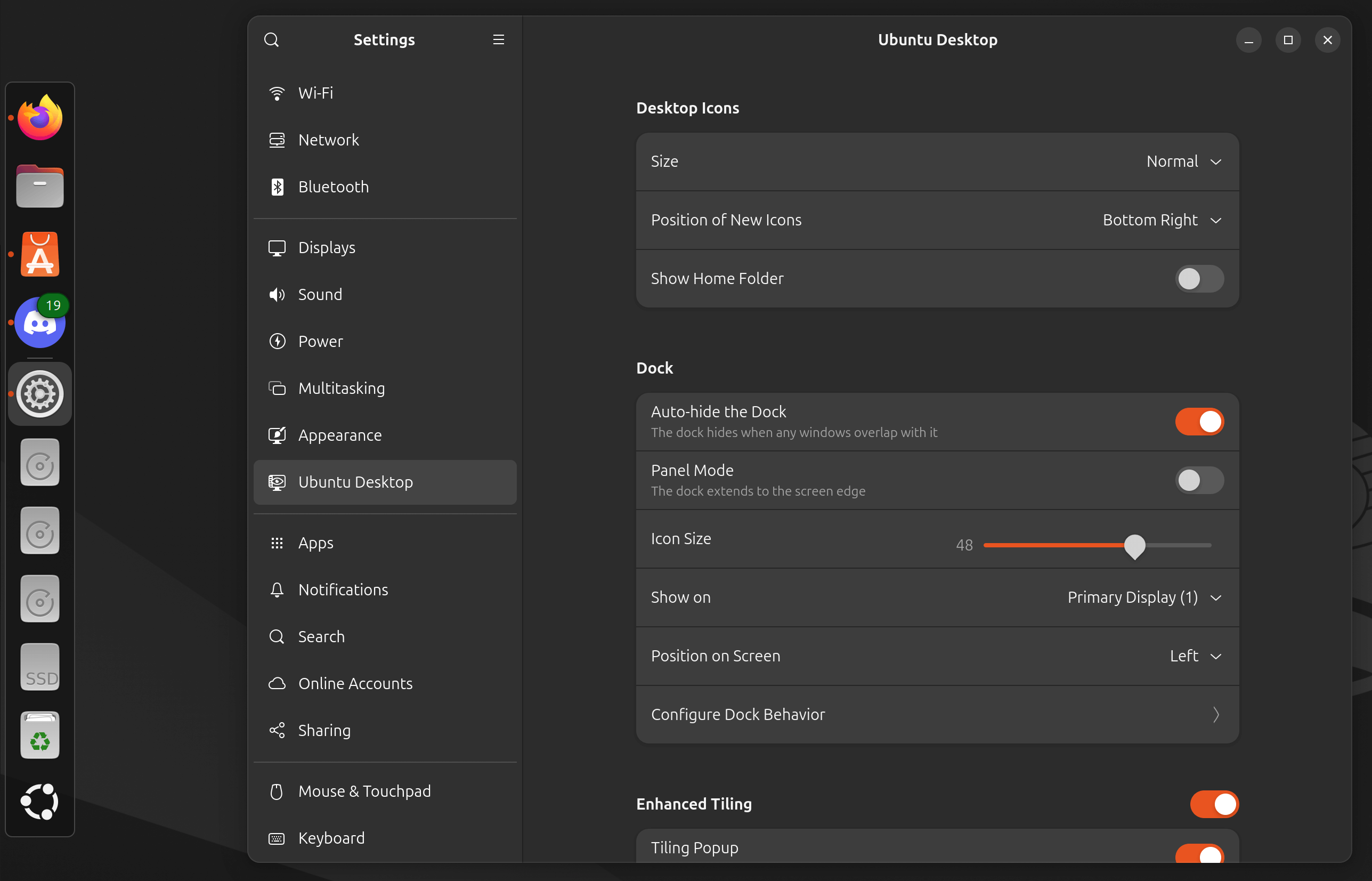Select the Notifications settings section

(x=343, y=589)
